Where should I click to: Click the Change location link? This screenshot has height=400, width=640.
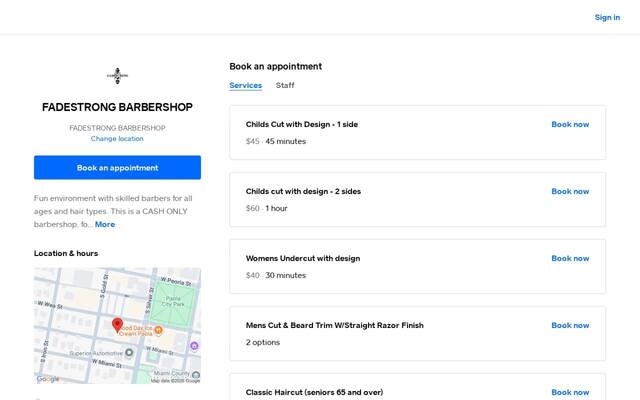point(117,139)
